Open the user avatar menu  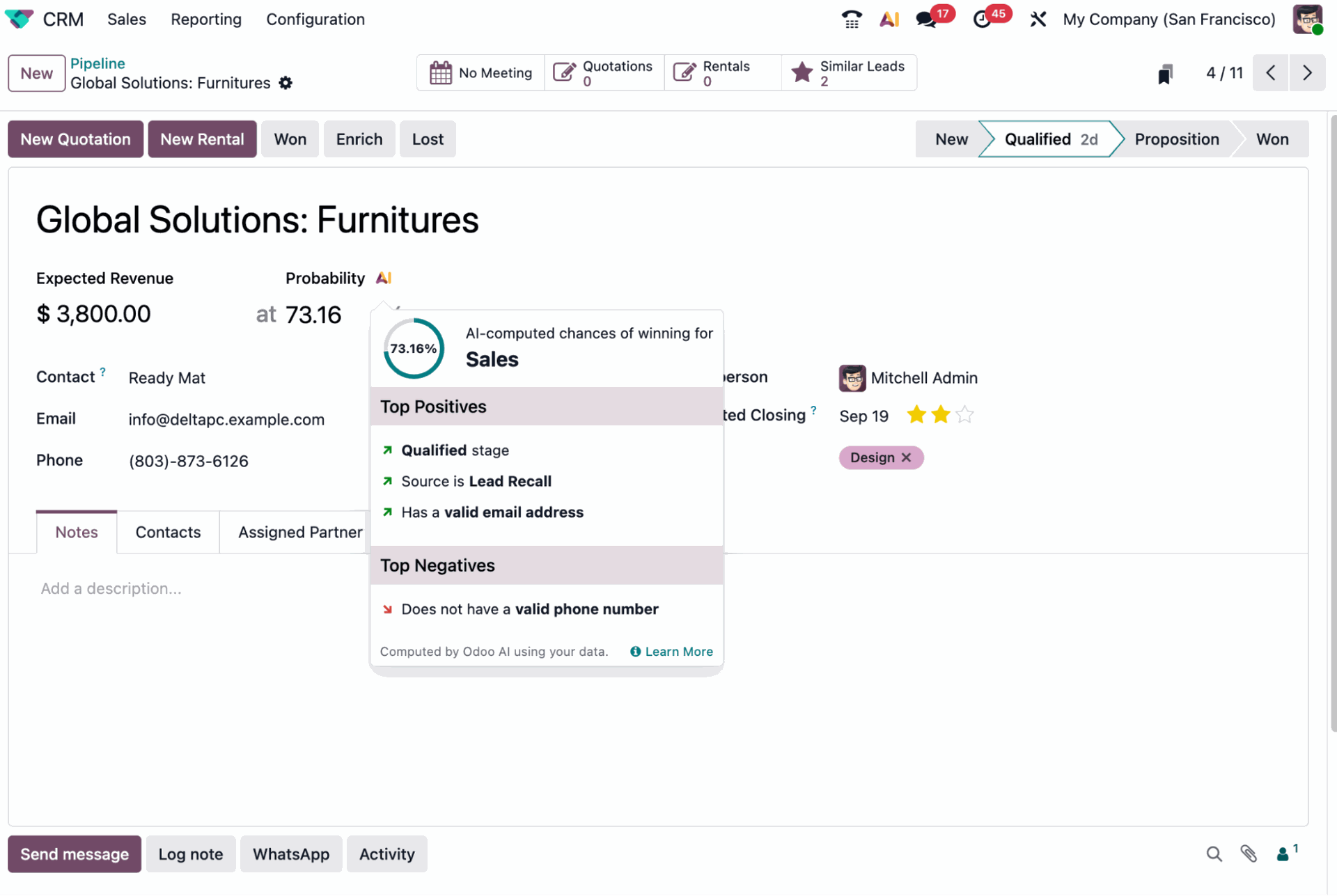pyautogui.click(x=1307, y=19)
